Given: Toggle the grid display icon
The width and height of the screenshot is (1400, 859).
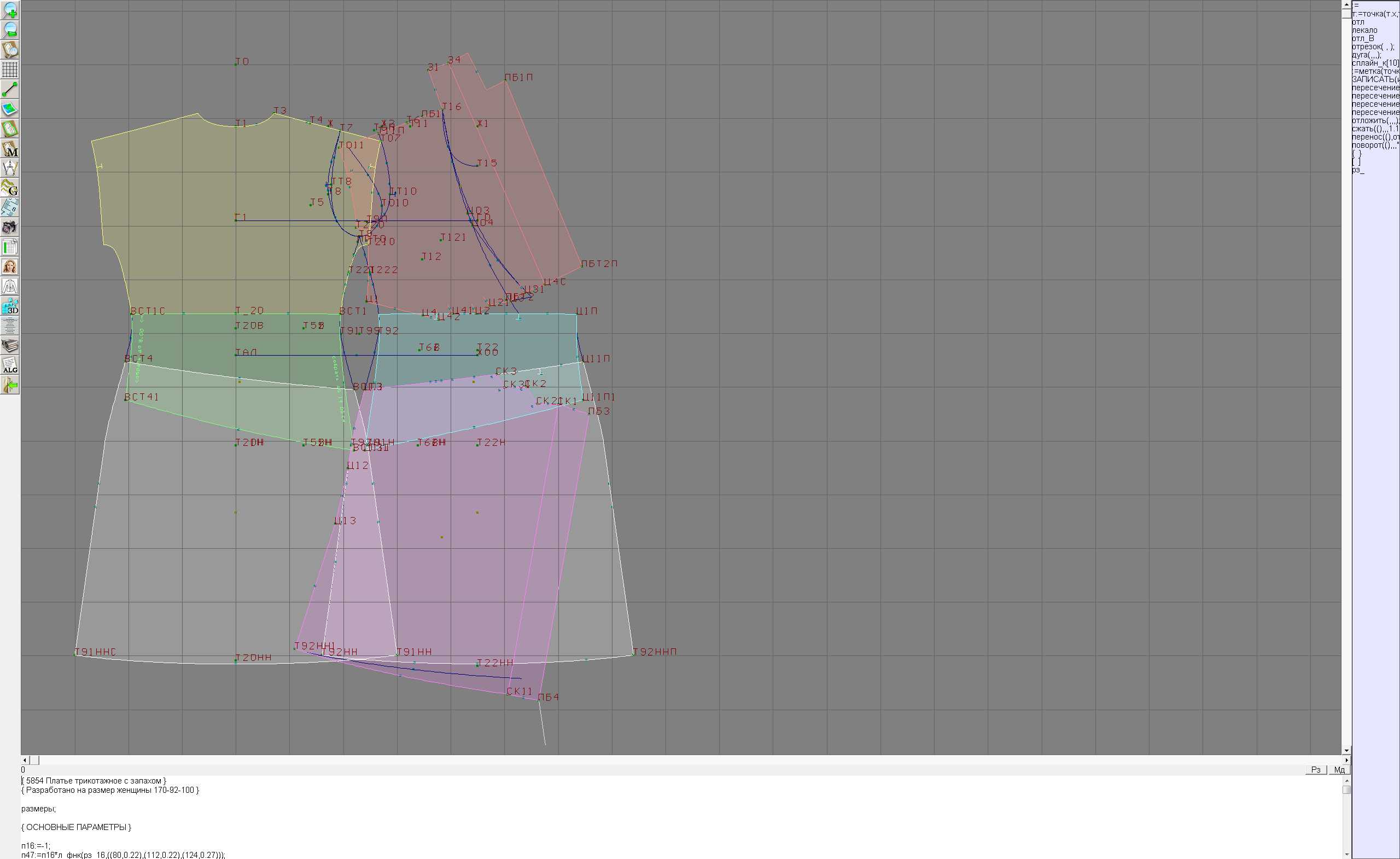Looking at the screenshot, I should tap(10, 69).
